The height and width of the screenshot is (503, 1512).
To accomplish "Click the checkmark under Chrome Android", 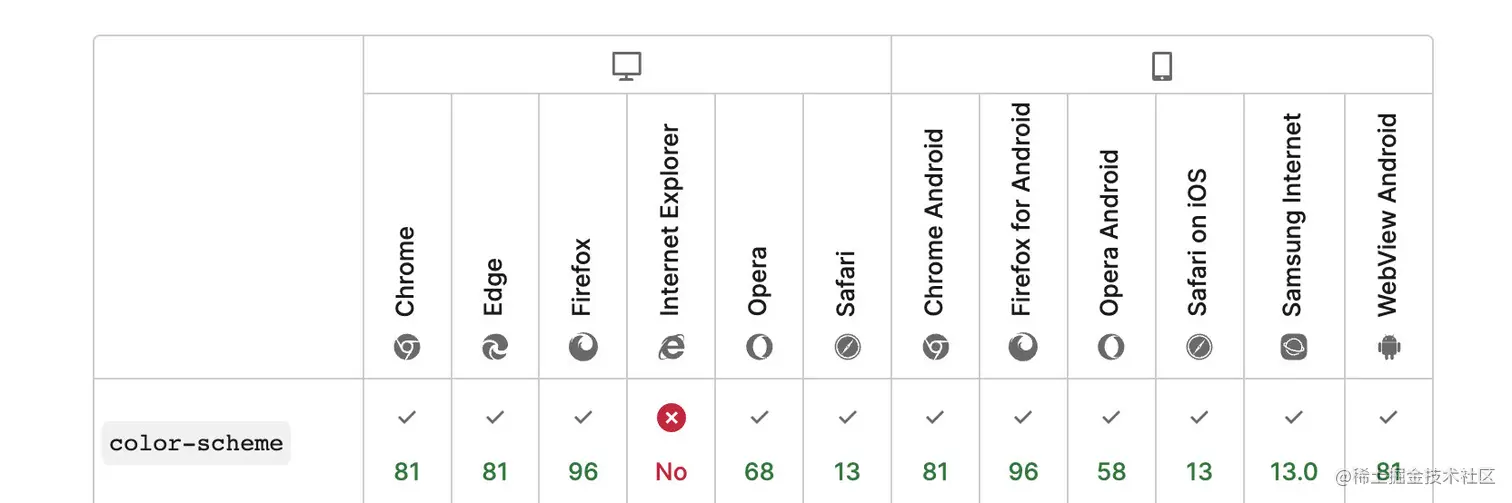I will pyautogui.click(x=935, y=418).
